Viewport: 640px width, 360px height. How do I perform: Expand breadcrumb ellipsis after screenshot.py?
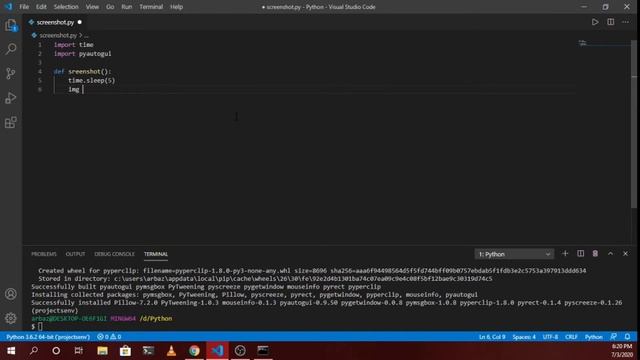pos(86,36)
